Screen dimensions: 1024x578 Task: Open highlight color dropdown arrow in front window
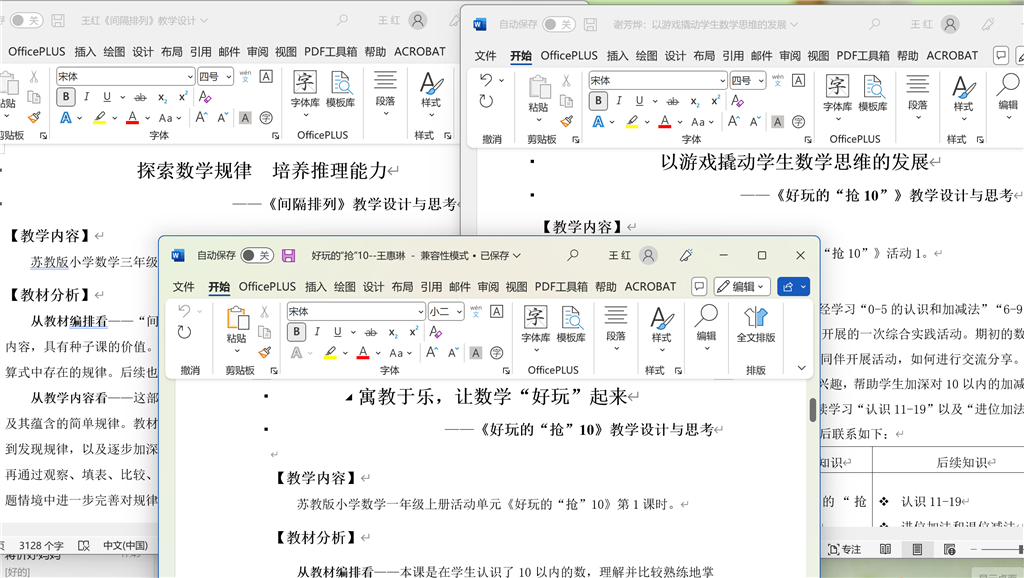point(345,353)
